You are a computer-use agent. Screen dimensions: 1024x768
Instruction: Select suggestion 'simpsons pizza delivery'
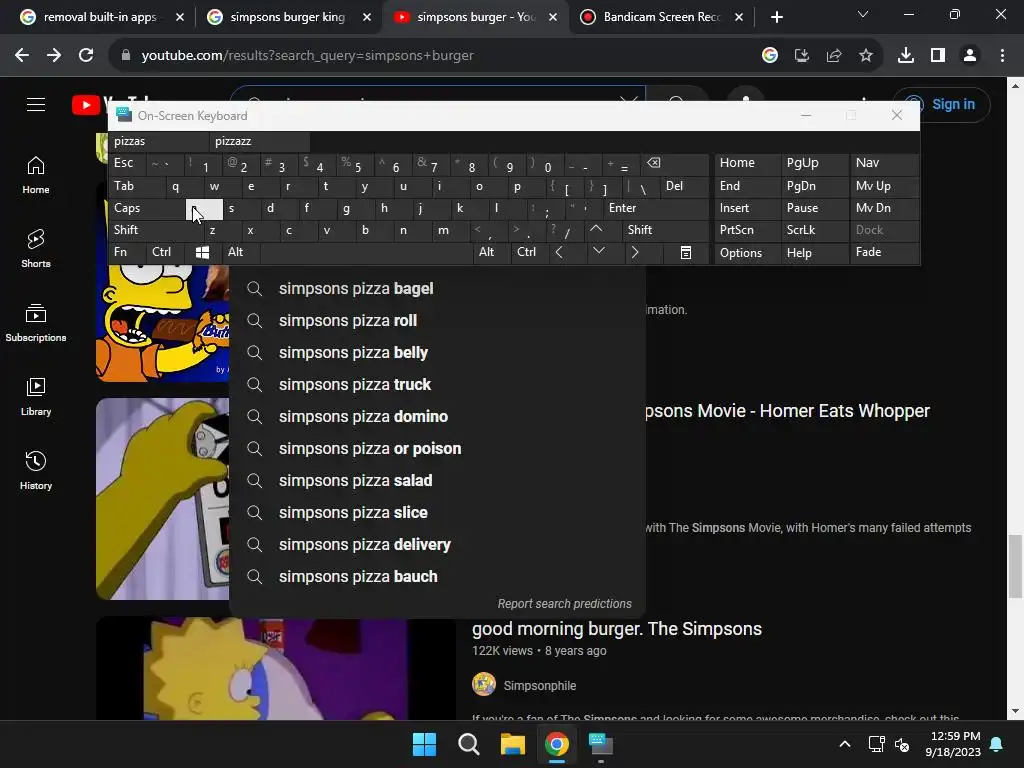(x=437, y=545)
